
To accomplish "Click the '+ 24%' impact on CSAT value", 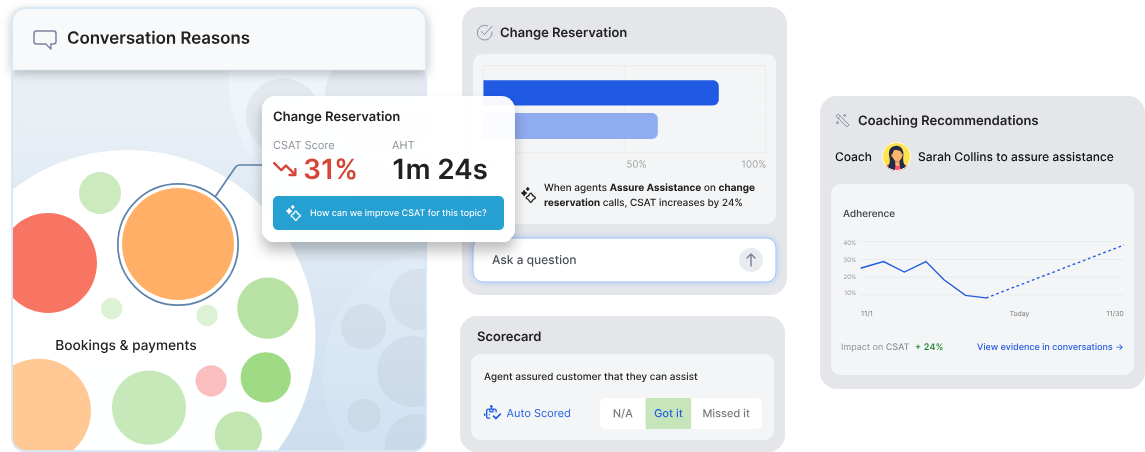I will click(x=929, y=347).
